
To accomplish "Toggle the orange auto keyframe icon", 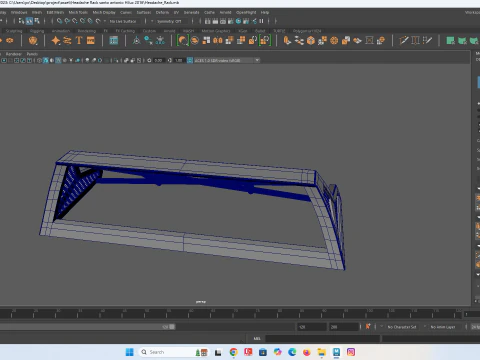I will [368, 326].
